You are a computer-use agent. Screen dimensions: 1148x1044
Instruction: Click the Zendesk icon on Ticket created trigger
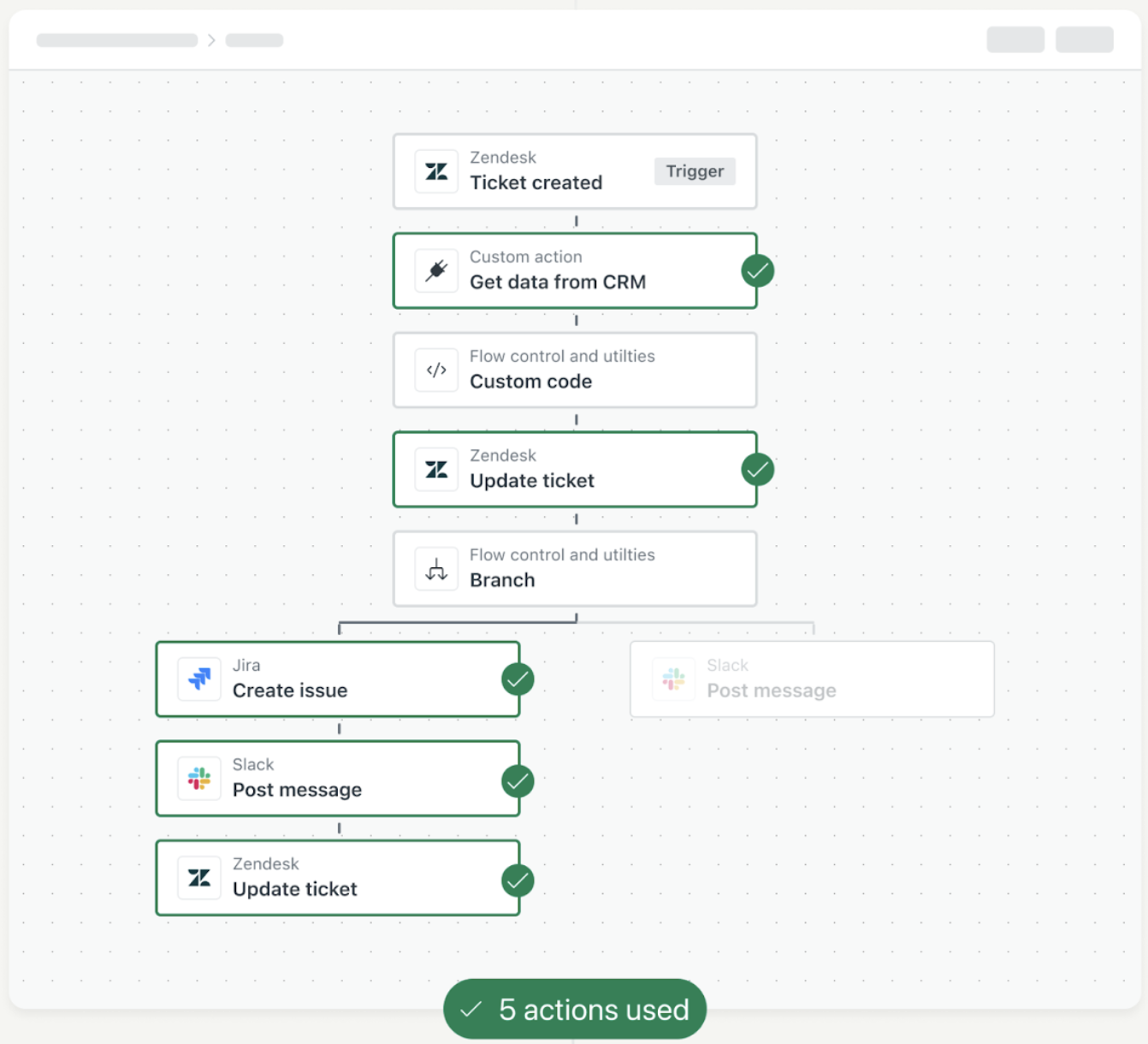pos(436,171)
